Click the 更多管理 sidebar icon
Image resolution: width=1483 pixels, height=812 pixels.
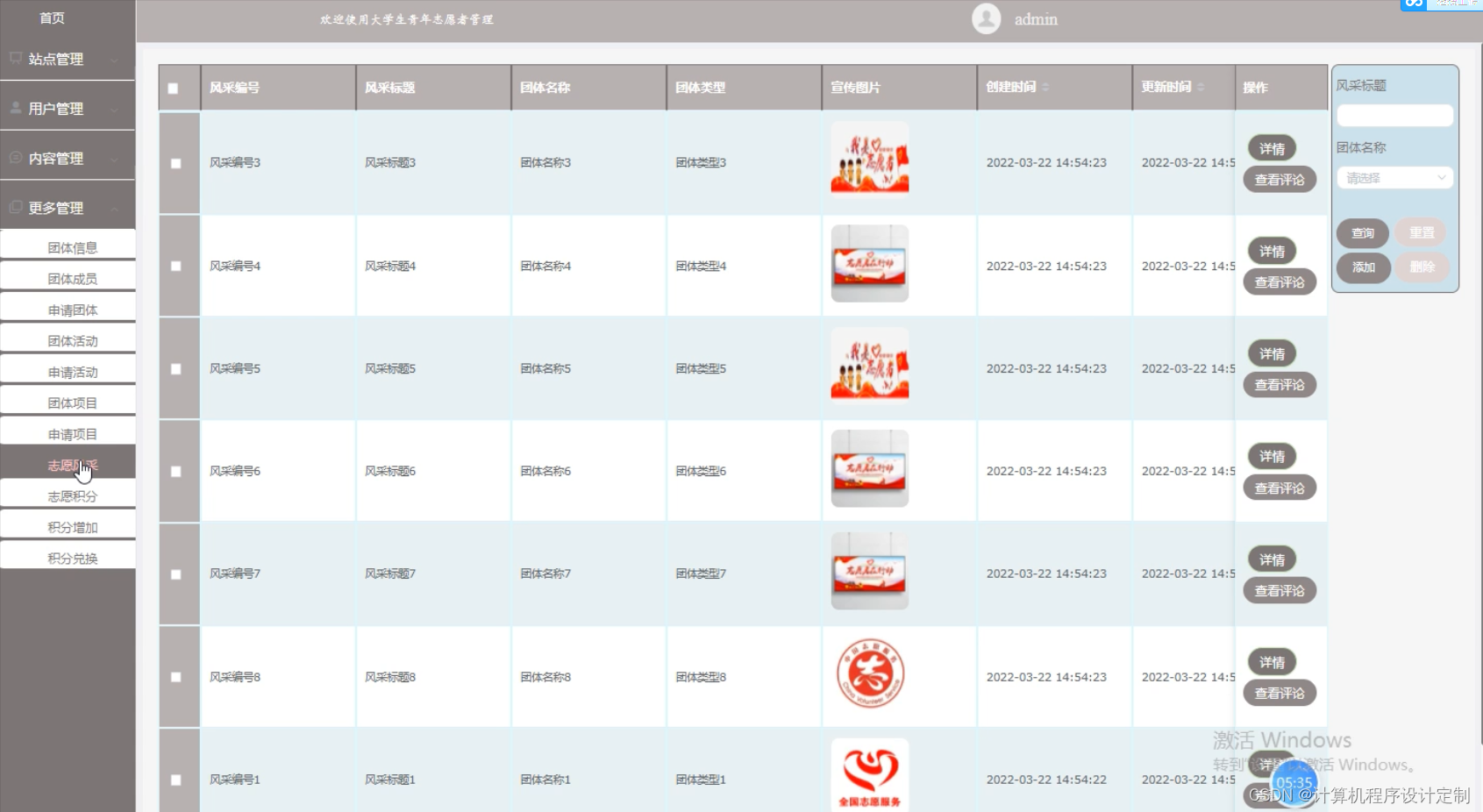click(x=15, y=207)
